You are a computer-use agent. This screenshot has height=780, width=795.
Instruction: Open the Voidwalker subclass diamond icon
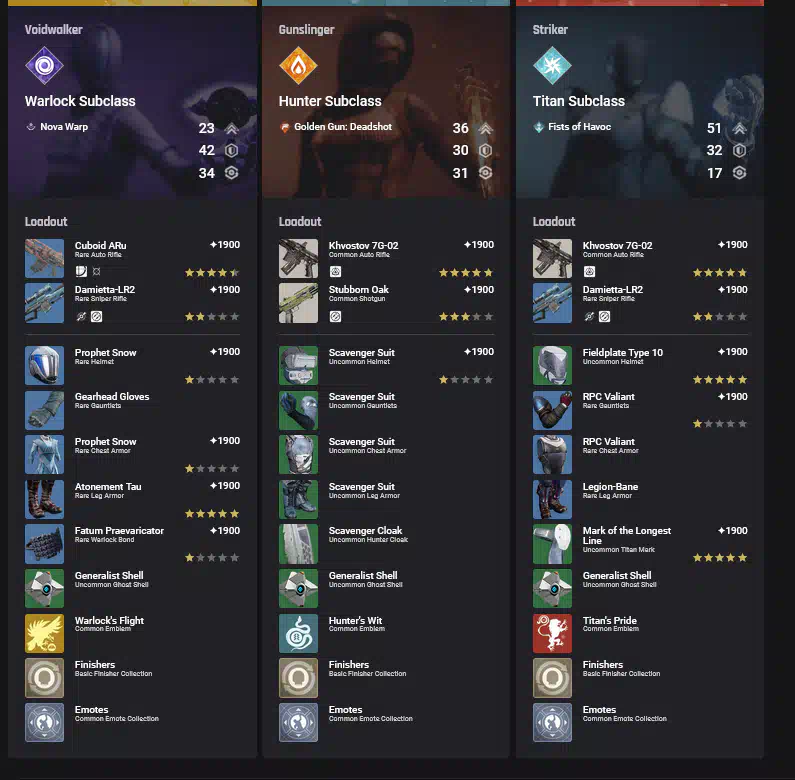click(45, 65)
